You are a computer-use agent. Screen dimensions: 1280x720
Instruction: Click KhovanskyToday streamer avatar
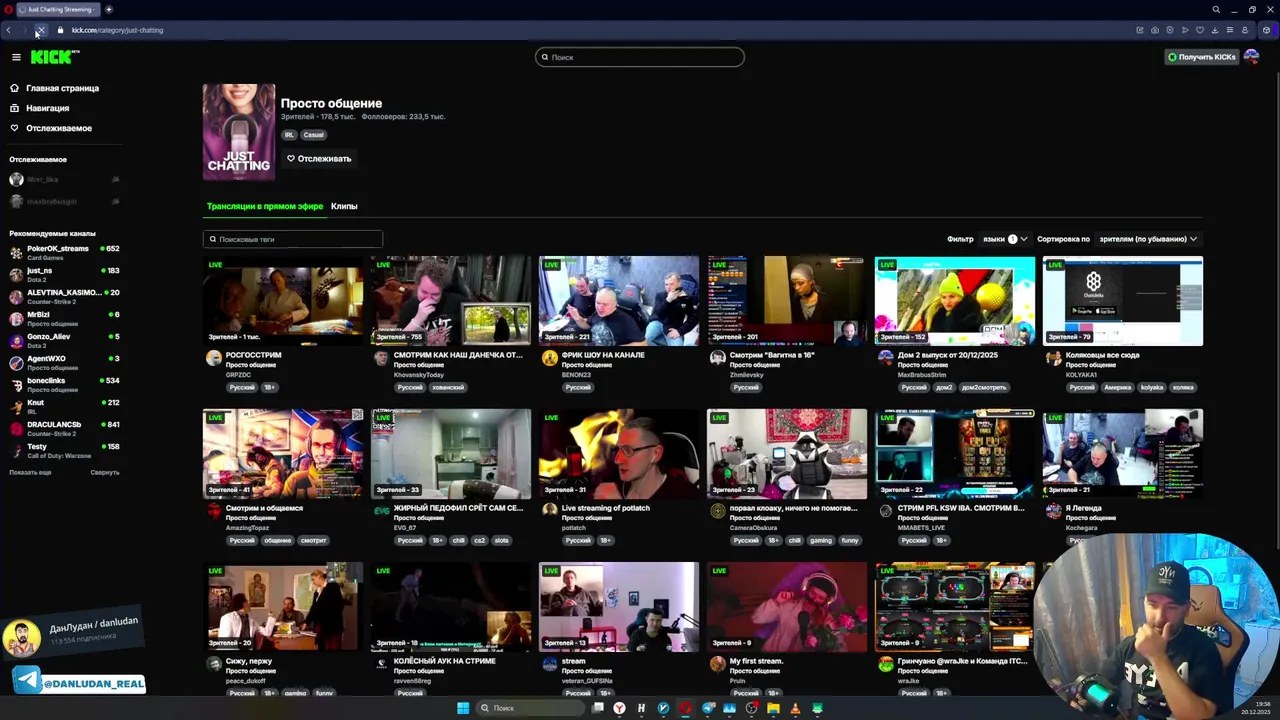pyautogui.click(x=381, y=358)
